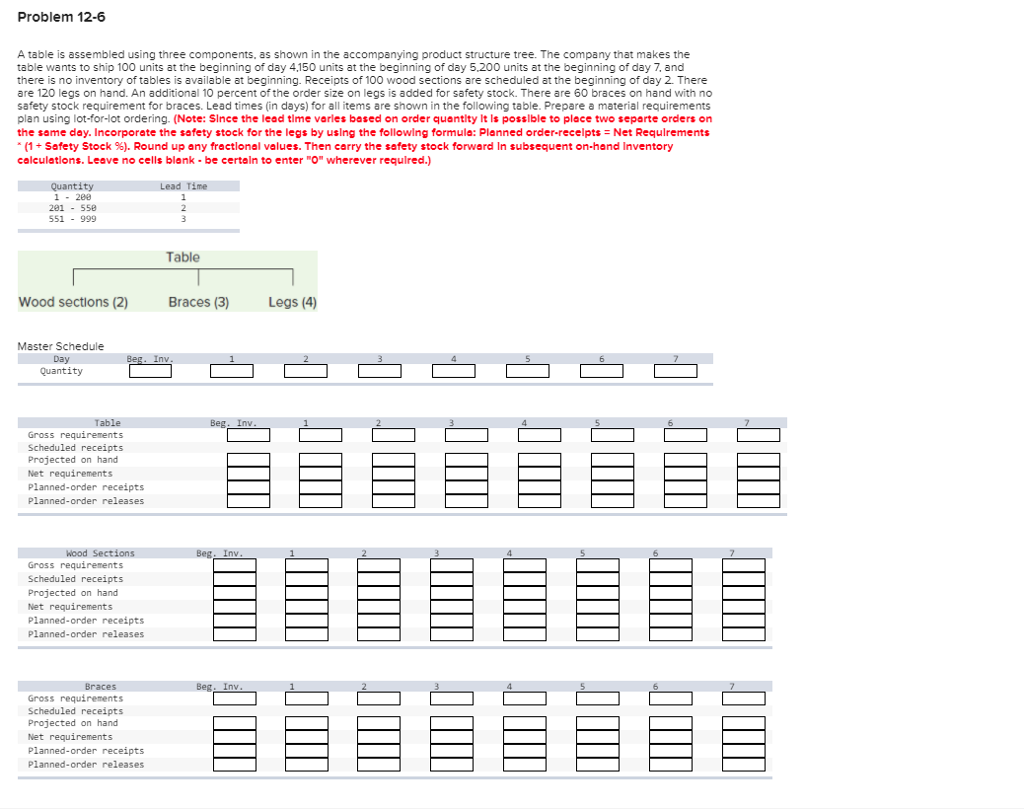
Task: Click the "201 - 550" quantity range cell
Action: tap(72, 208)
